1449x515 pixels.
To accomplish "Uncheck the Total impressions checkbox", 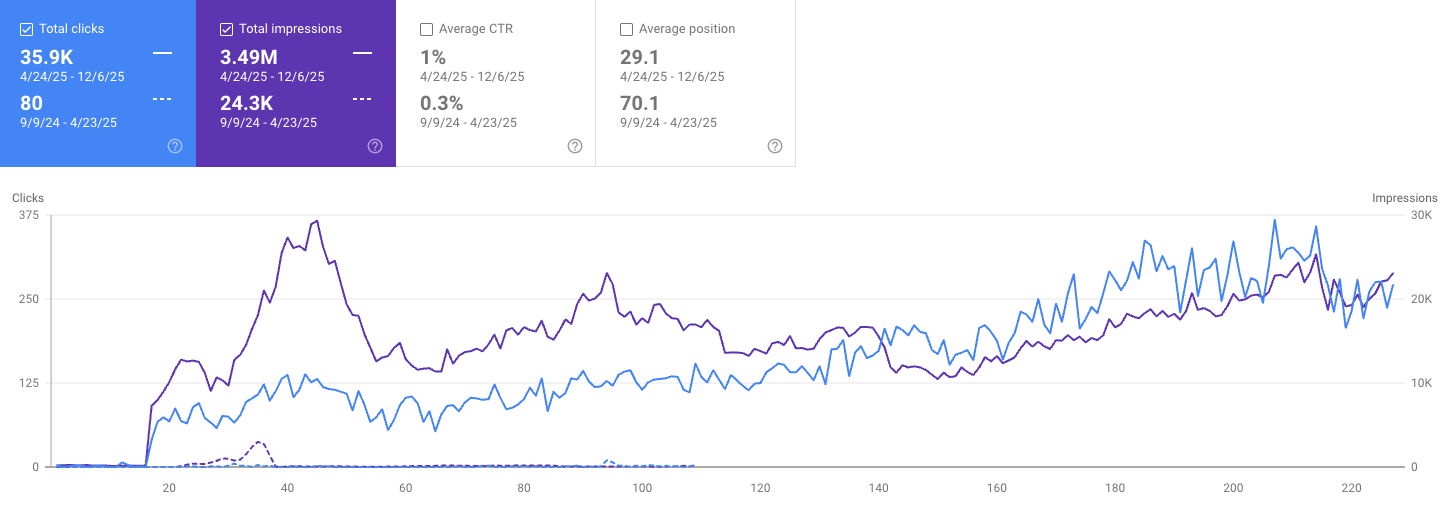I will (x=227, y=29).
